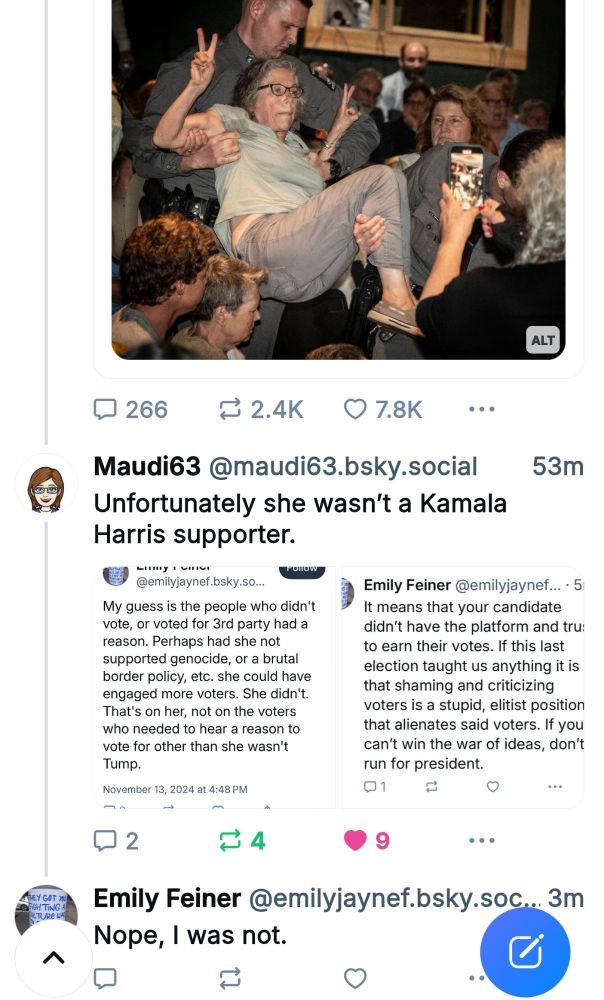Open left screenshot of Emily Feiner's post
The image size is (604, 1000).
click(x=214, y=687)
